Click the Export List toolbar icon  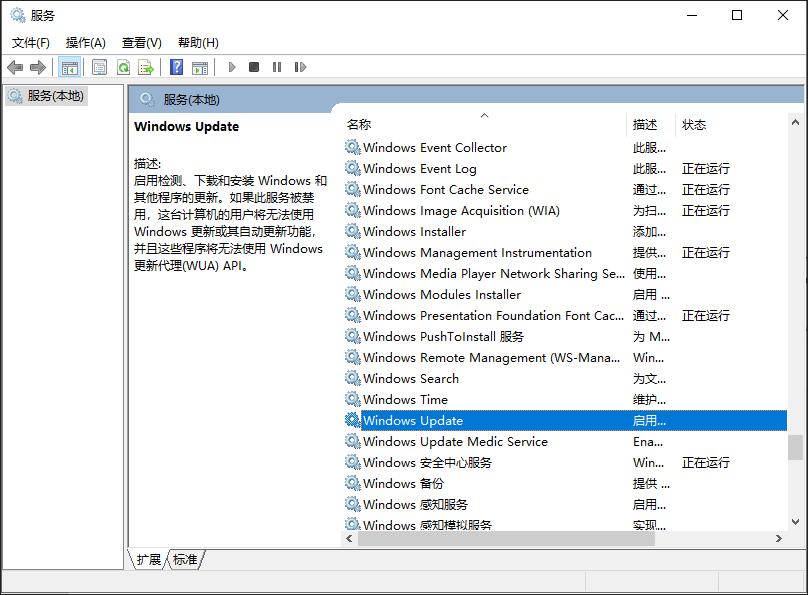pyautogui.click(x=146, y=67)
